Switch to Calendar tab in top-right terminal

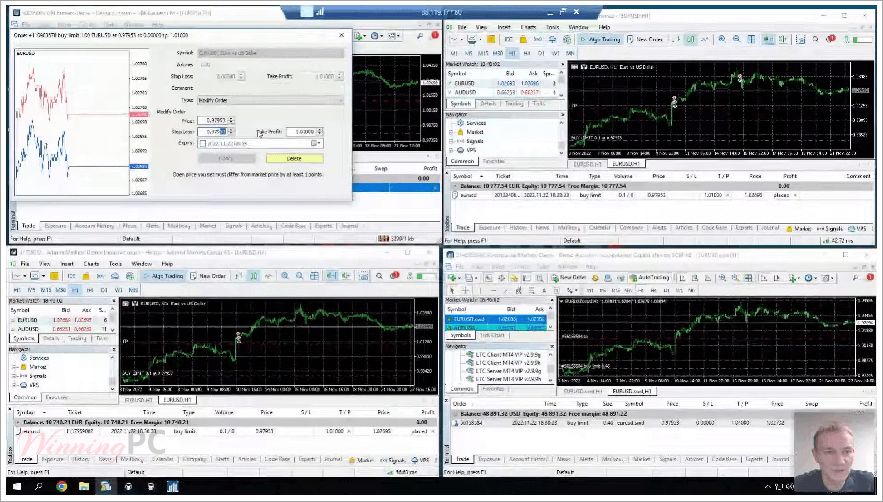point(600,228)
